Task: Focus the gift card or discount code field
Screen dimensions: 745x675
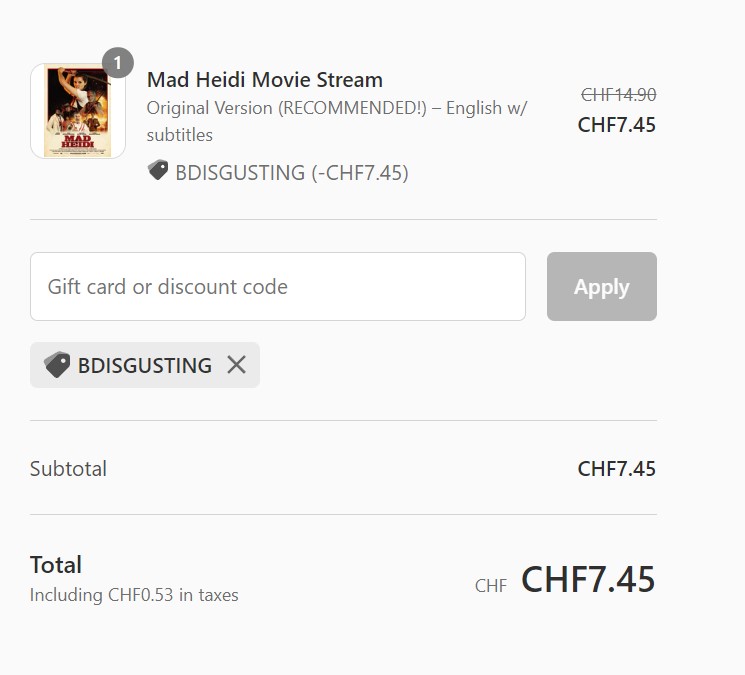Action: tap(277, 287)
